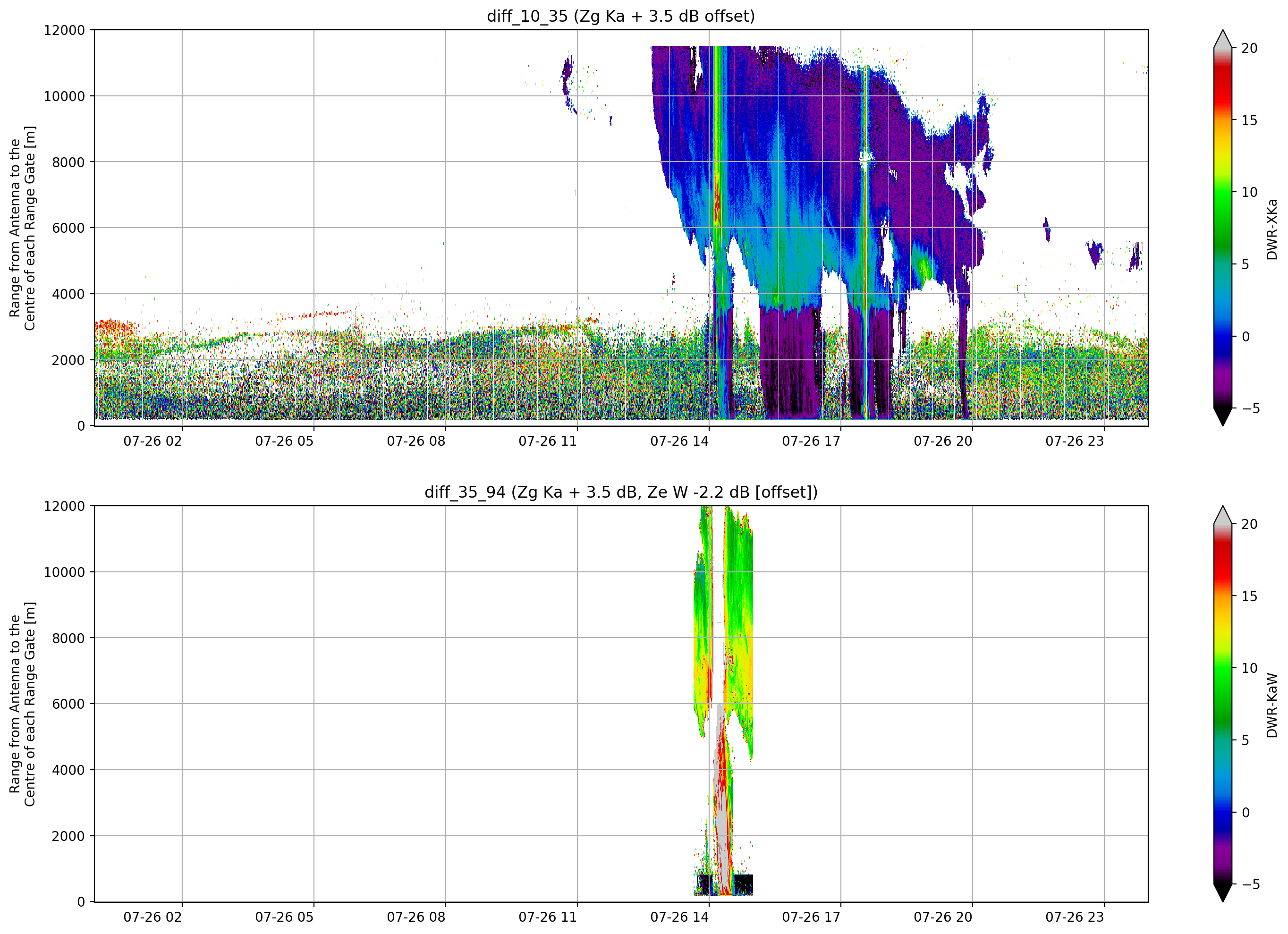Click the 07-26 20 tick in bottom plot

pos(943,917)
